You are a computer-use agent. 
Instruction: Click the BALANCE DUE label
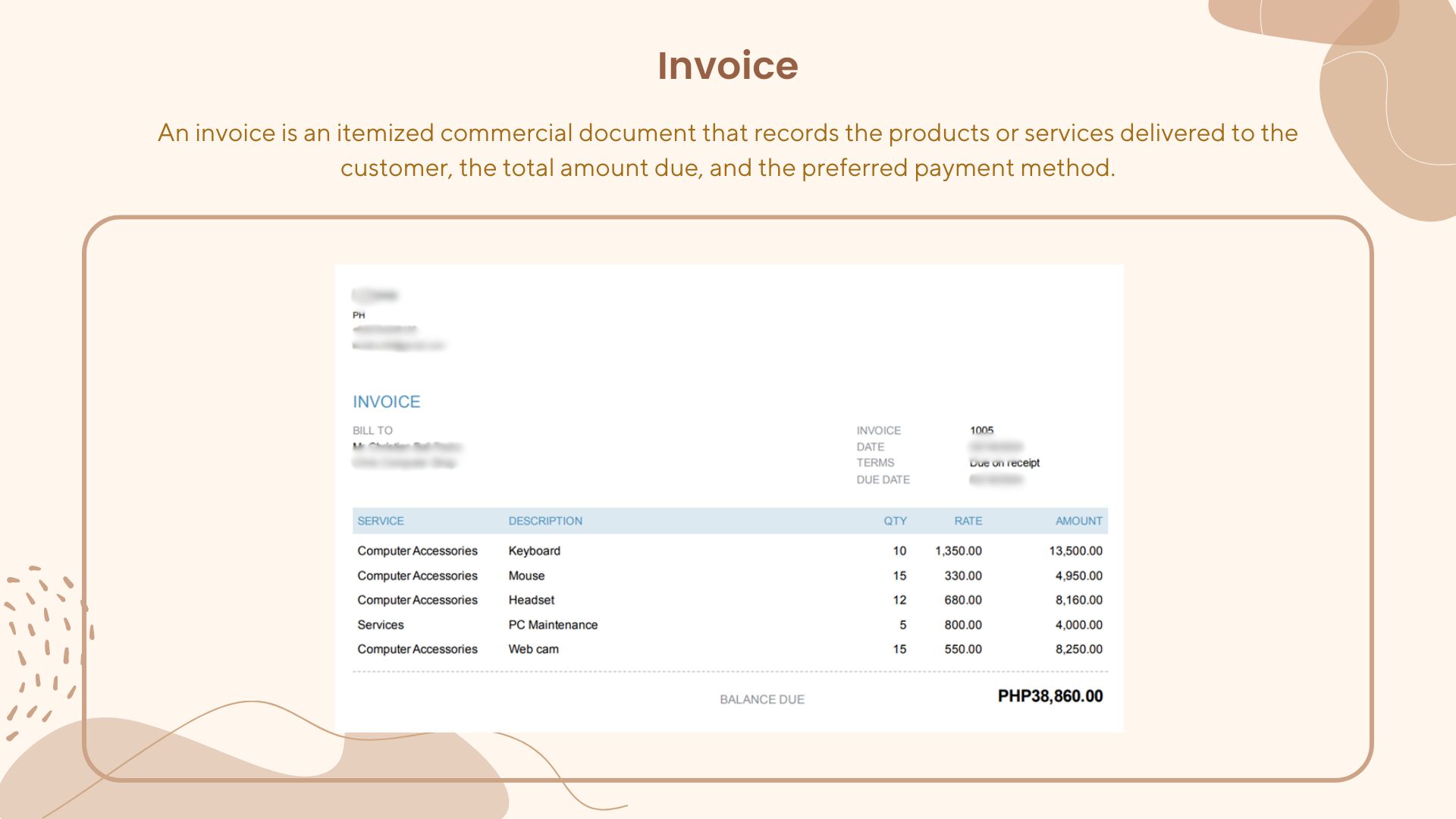click(761, 700)
